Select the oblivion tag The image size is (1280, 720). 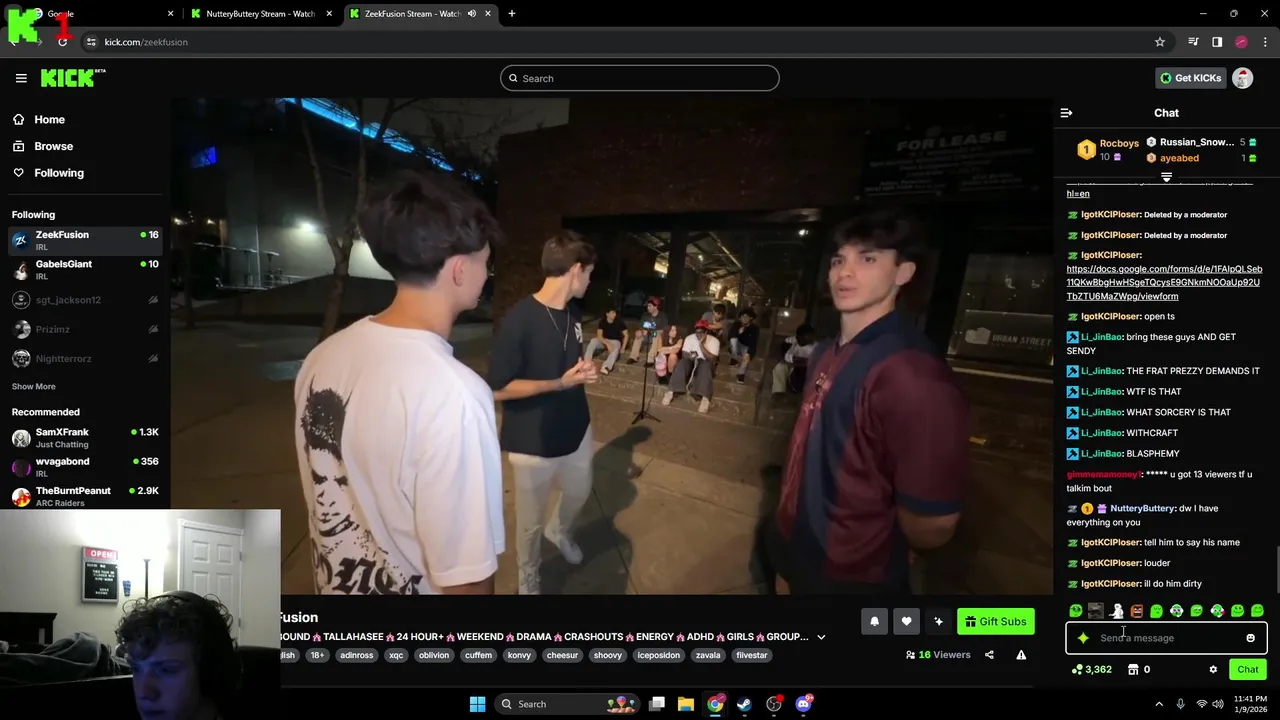[x=434, y=655]
